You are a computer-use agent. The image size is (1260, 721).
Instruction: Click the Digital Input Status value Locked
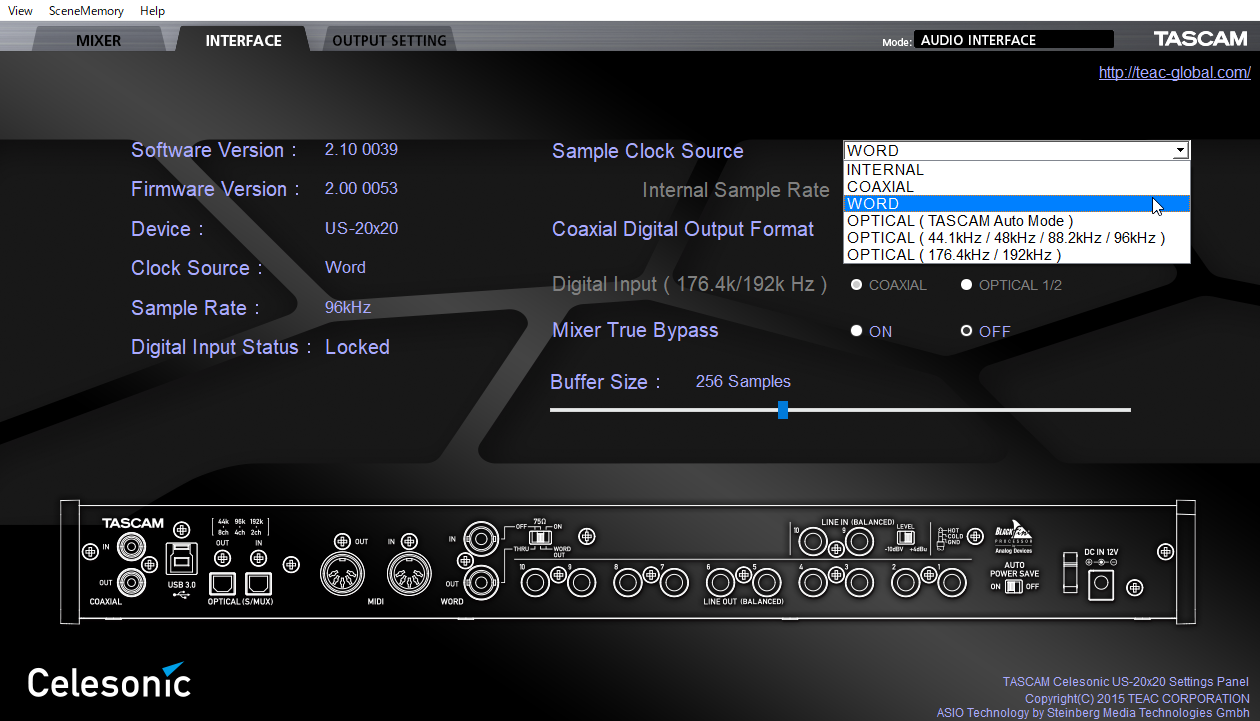357,347
